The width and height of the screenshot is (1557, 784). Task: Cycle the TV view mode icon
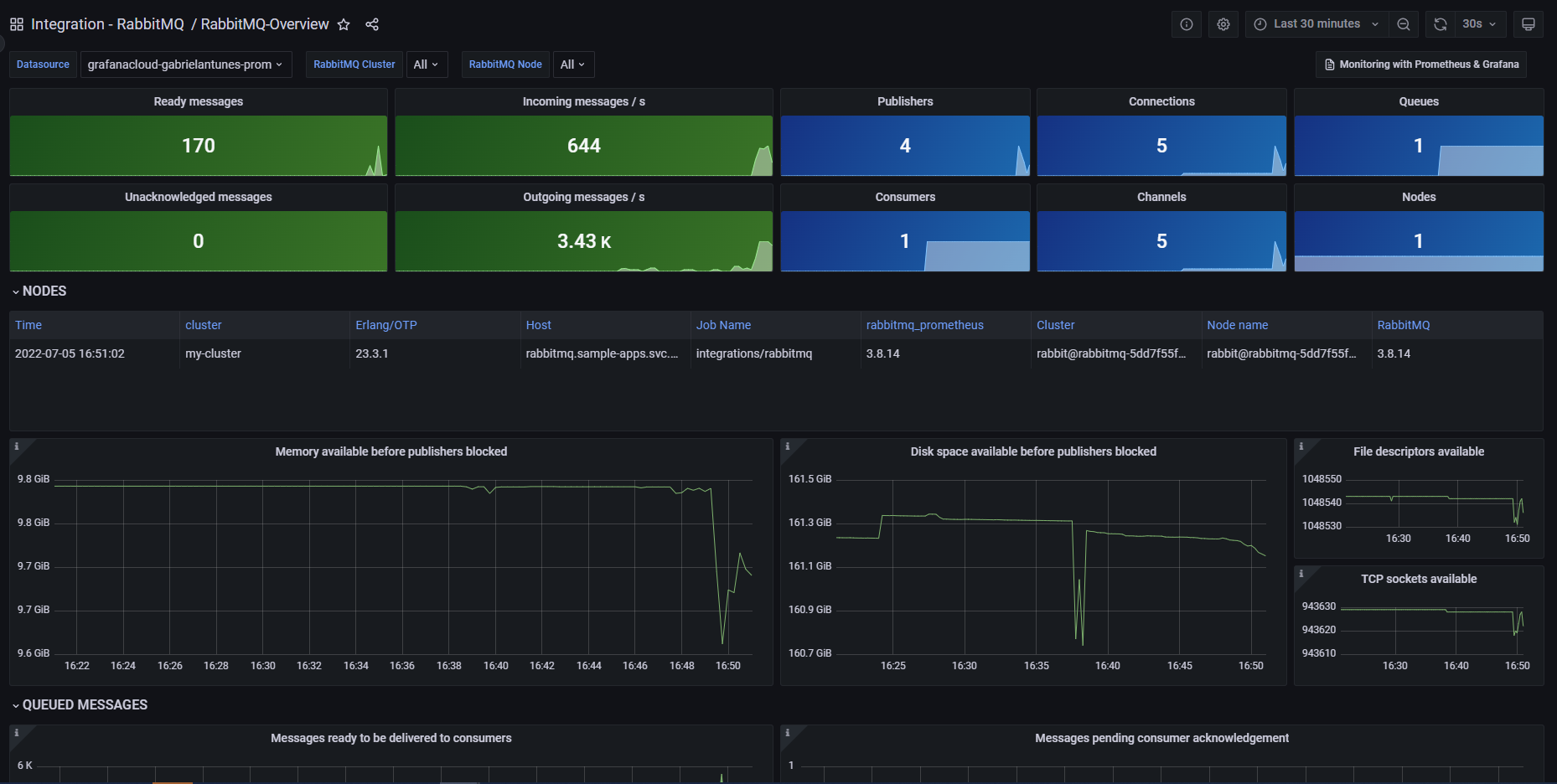(1528, 24)
